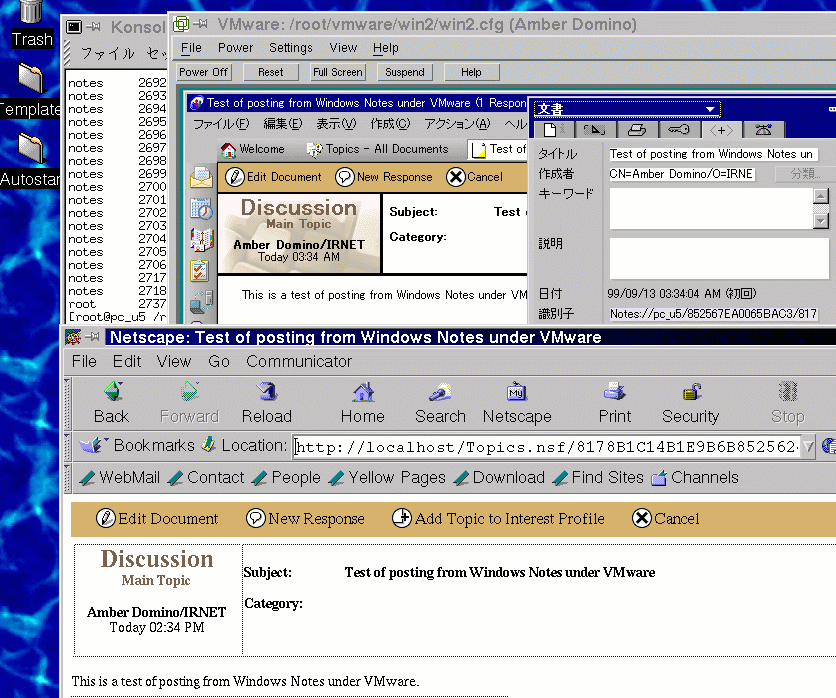Select the fields tab icon in properties box
Screen dimensions: 836x698
tap(594, 130)
